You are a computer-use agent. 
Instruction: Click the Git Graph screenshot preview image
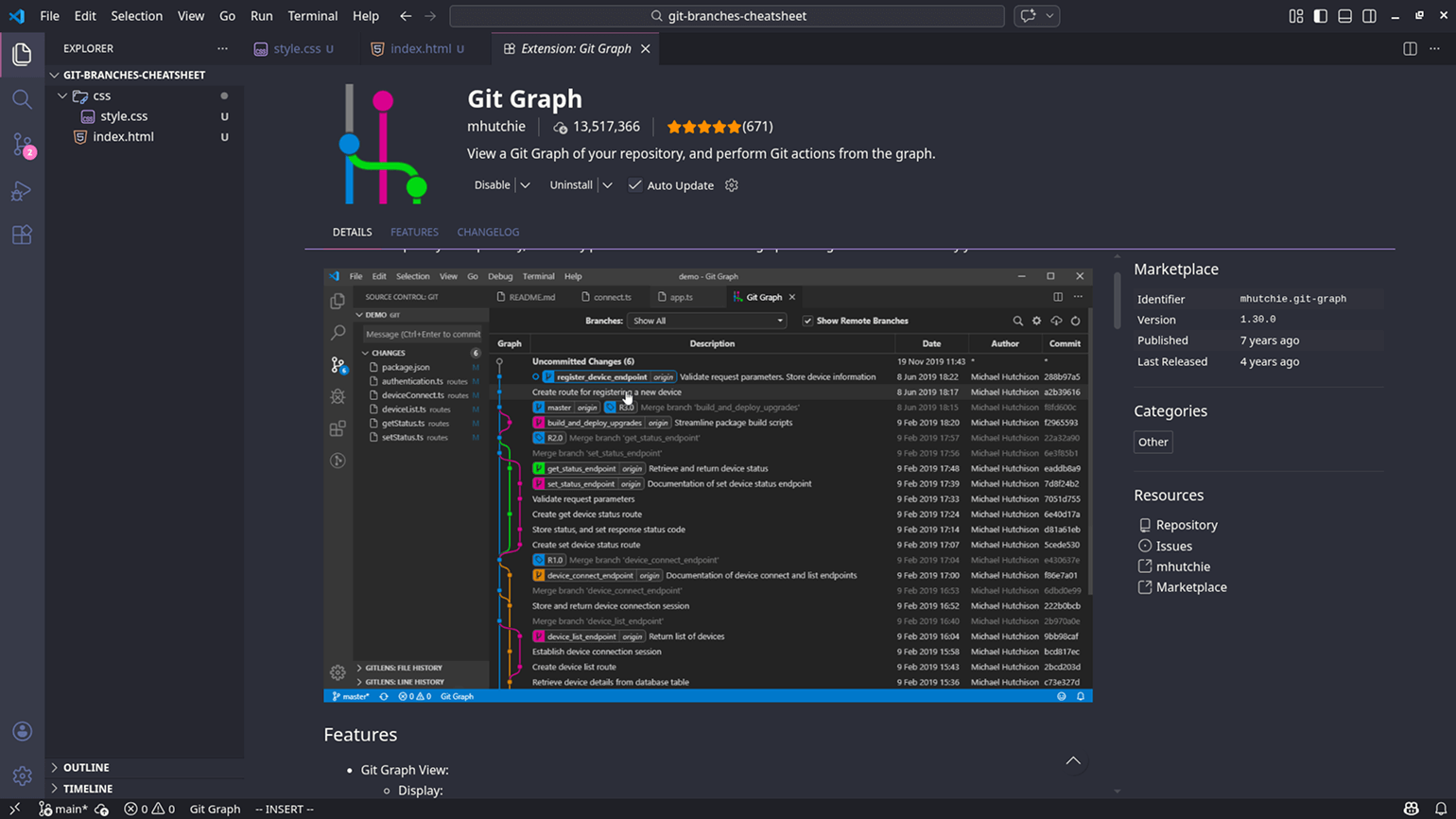click(x=707, y=484)
